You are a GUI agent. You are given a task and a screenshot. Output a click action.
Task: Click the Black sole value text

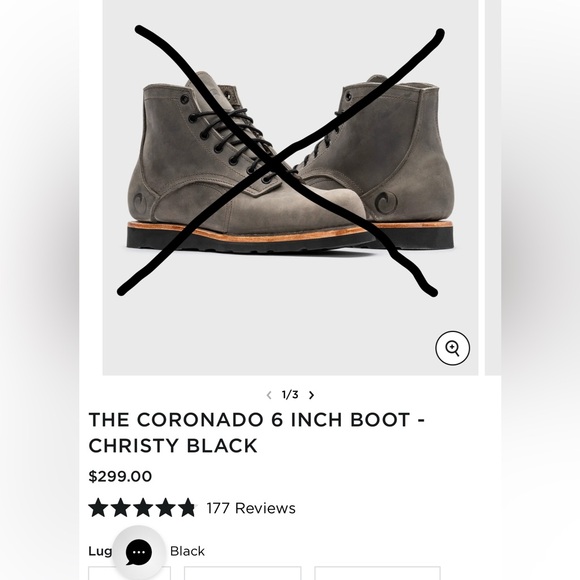coord(187,551)
